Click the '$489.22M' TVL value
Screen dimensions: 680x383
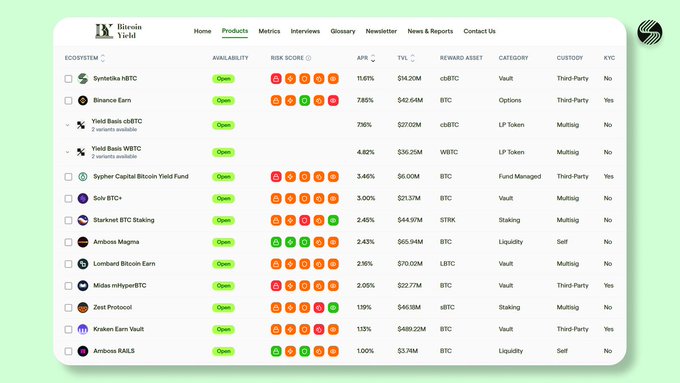point(412,329)
